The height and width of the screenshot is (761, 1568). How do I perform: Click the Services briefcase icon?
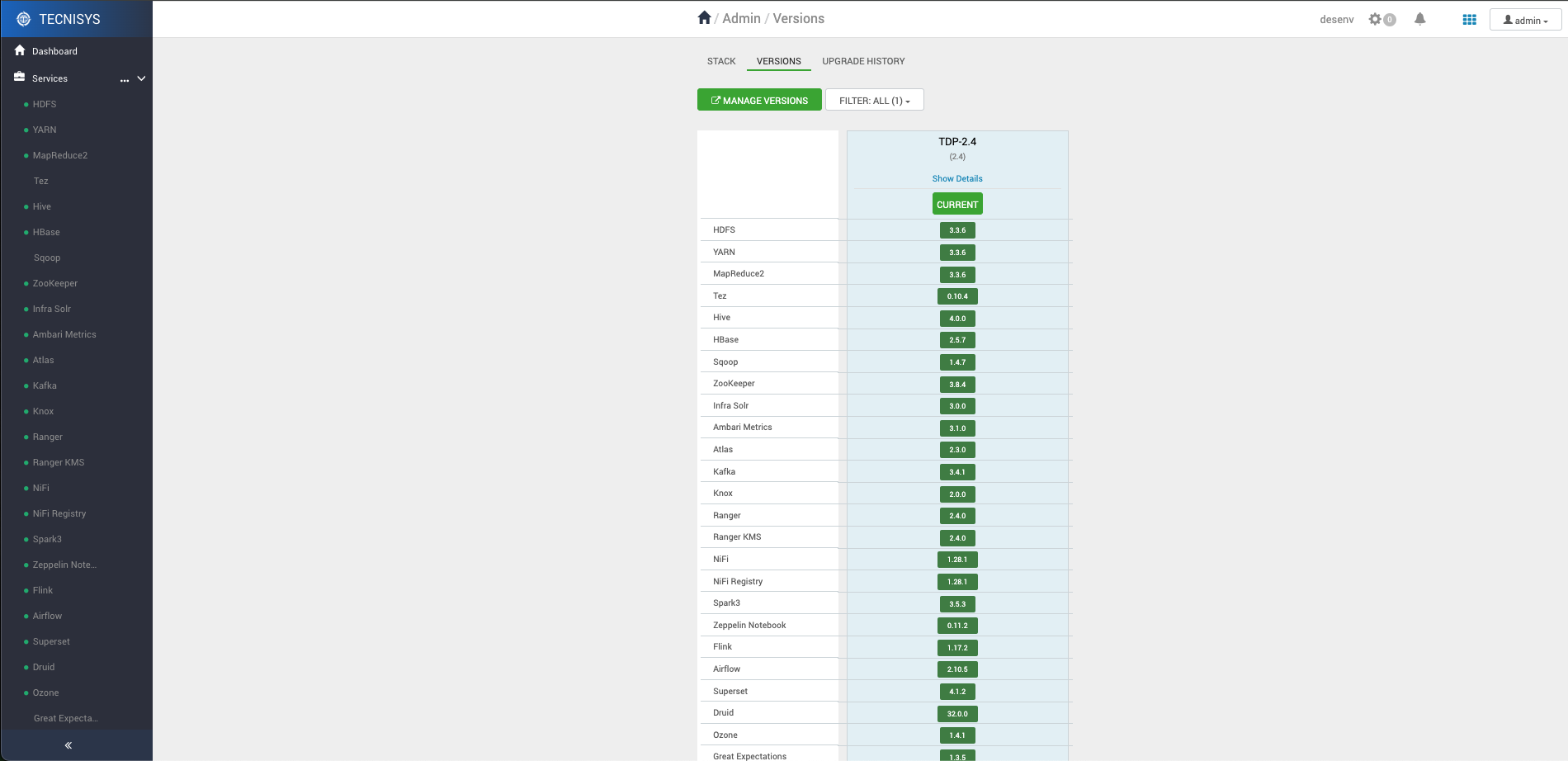[20, 78]
